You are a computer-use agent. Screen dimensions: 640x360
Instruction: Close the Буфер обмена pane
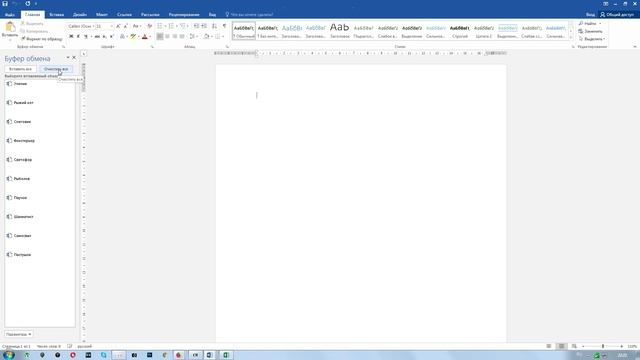point(74,58)
